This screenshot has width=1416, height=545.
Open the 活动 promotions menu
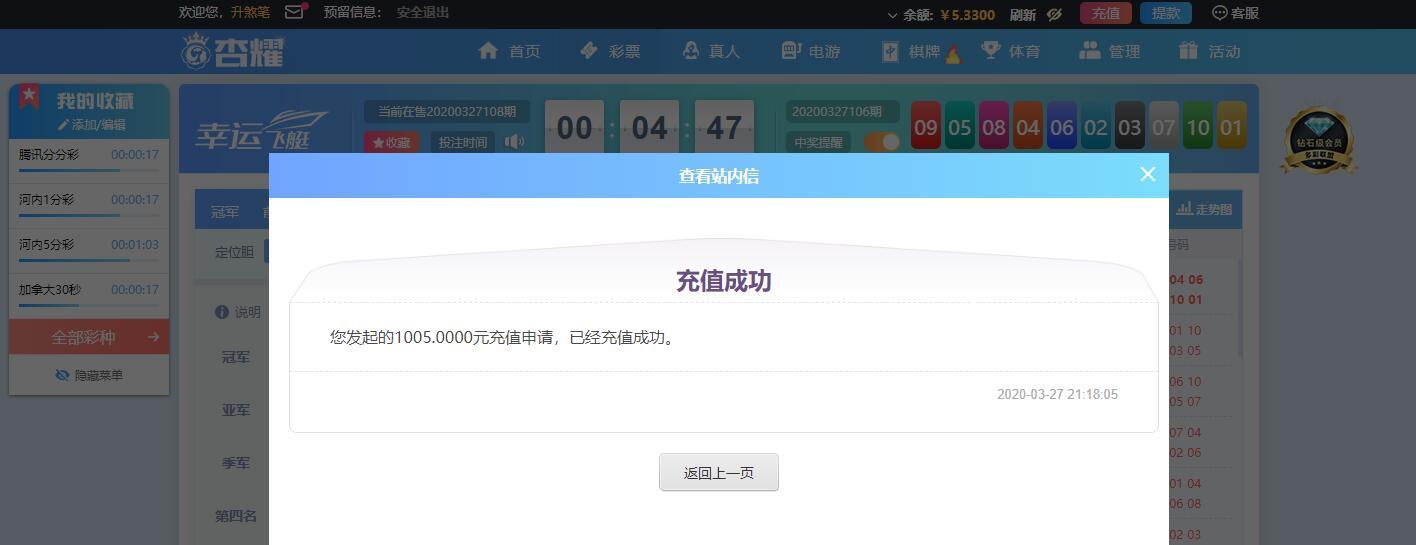click(x=1209, y=51)
